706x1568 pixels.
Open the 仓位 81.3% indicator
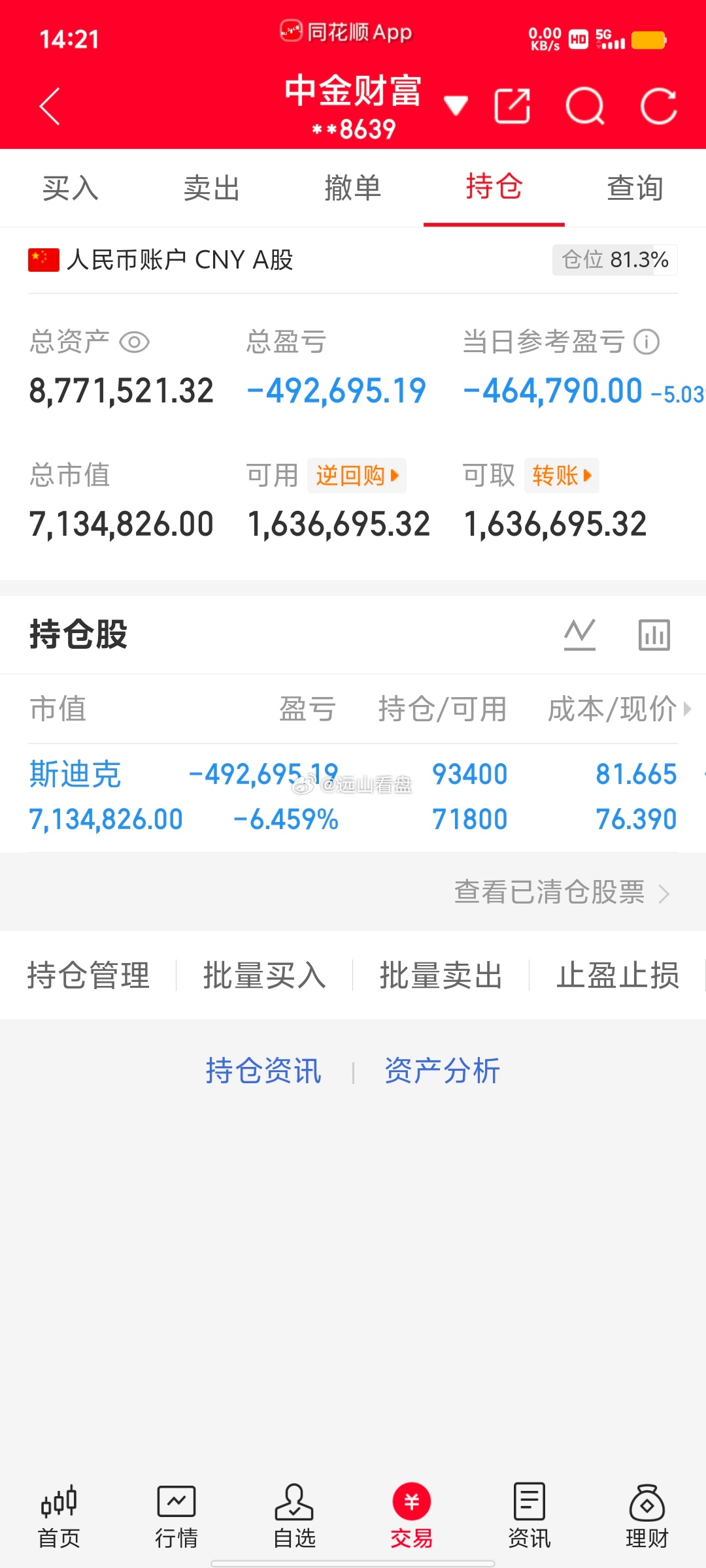click(x=614, y=260)
